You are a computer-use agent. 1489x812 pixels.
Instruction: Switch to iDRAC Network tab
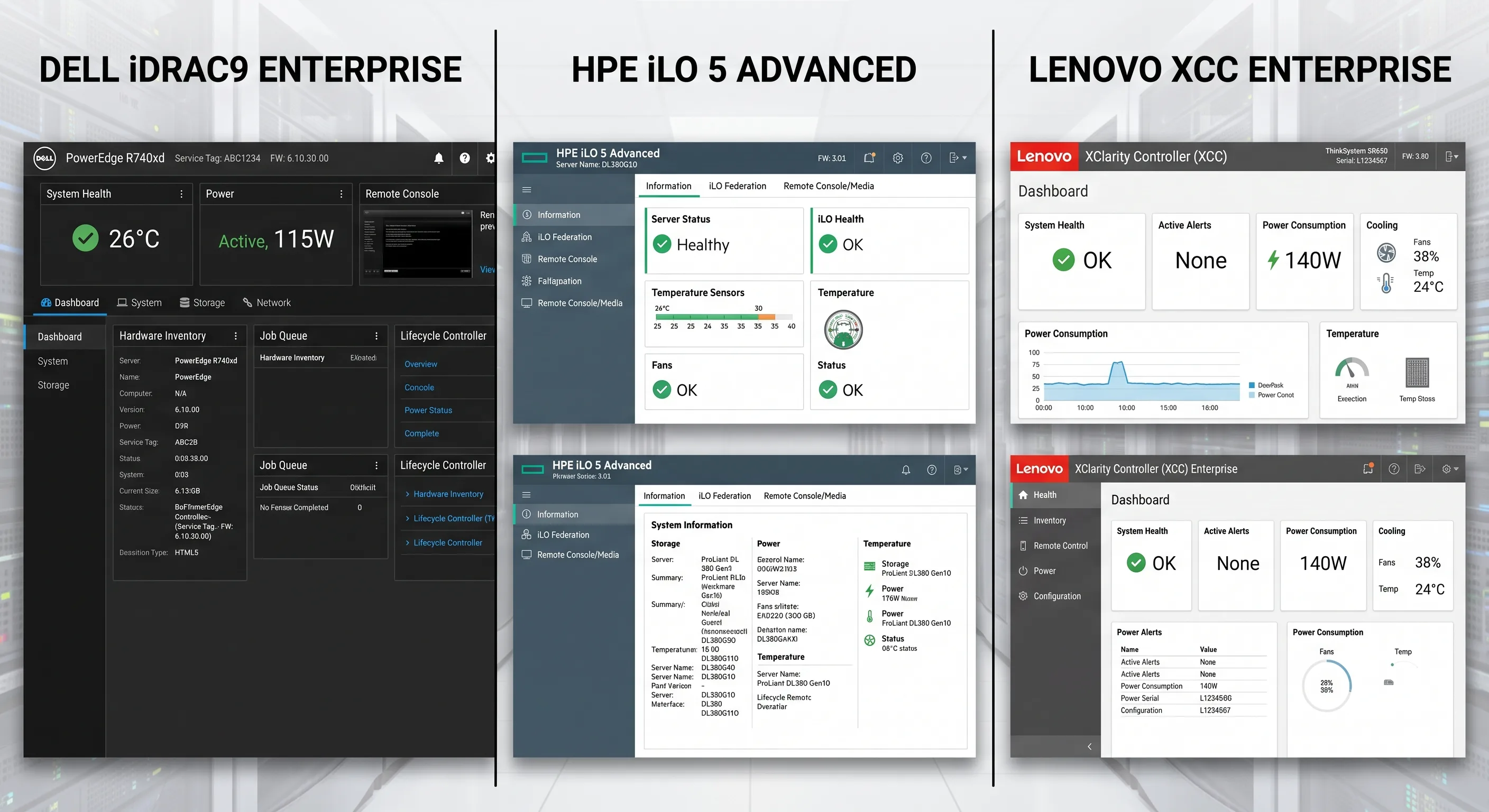coord(266,303)
